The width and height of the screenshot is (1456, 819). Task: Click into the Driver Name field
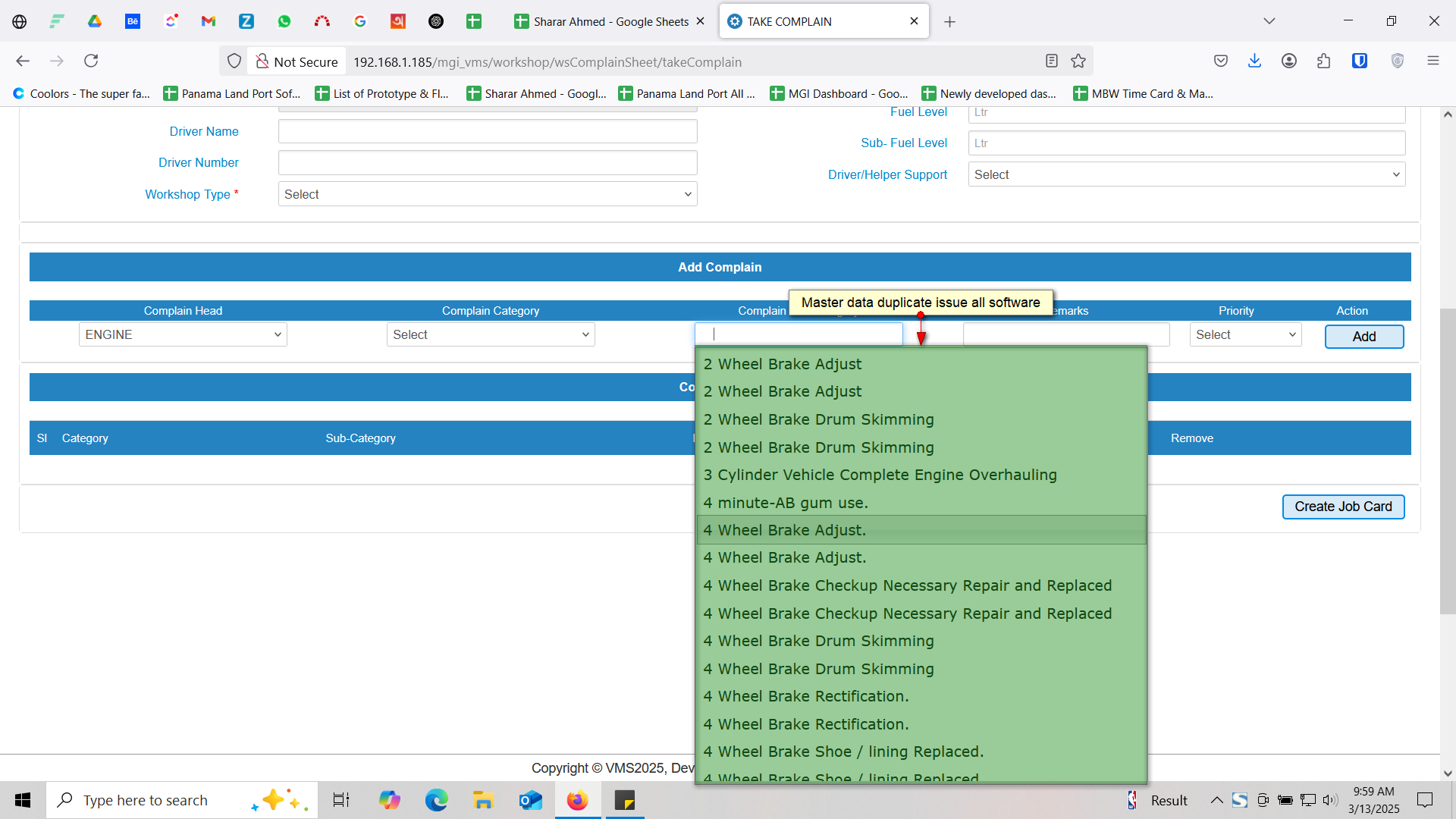click(487, 131)
